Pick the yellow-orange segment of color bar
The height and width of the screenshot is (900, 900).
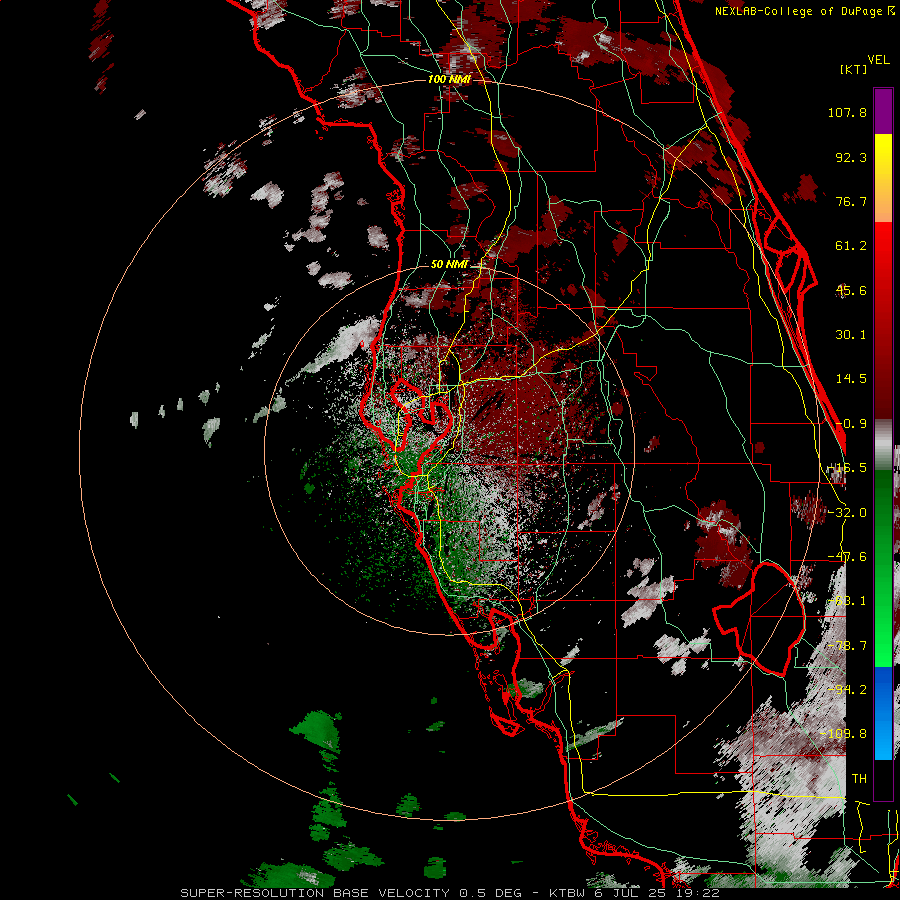pos(883,178)
